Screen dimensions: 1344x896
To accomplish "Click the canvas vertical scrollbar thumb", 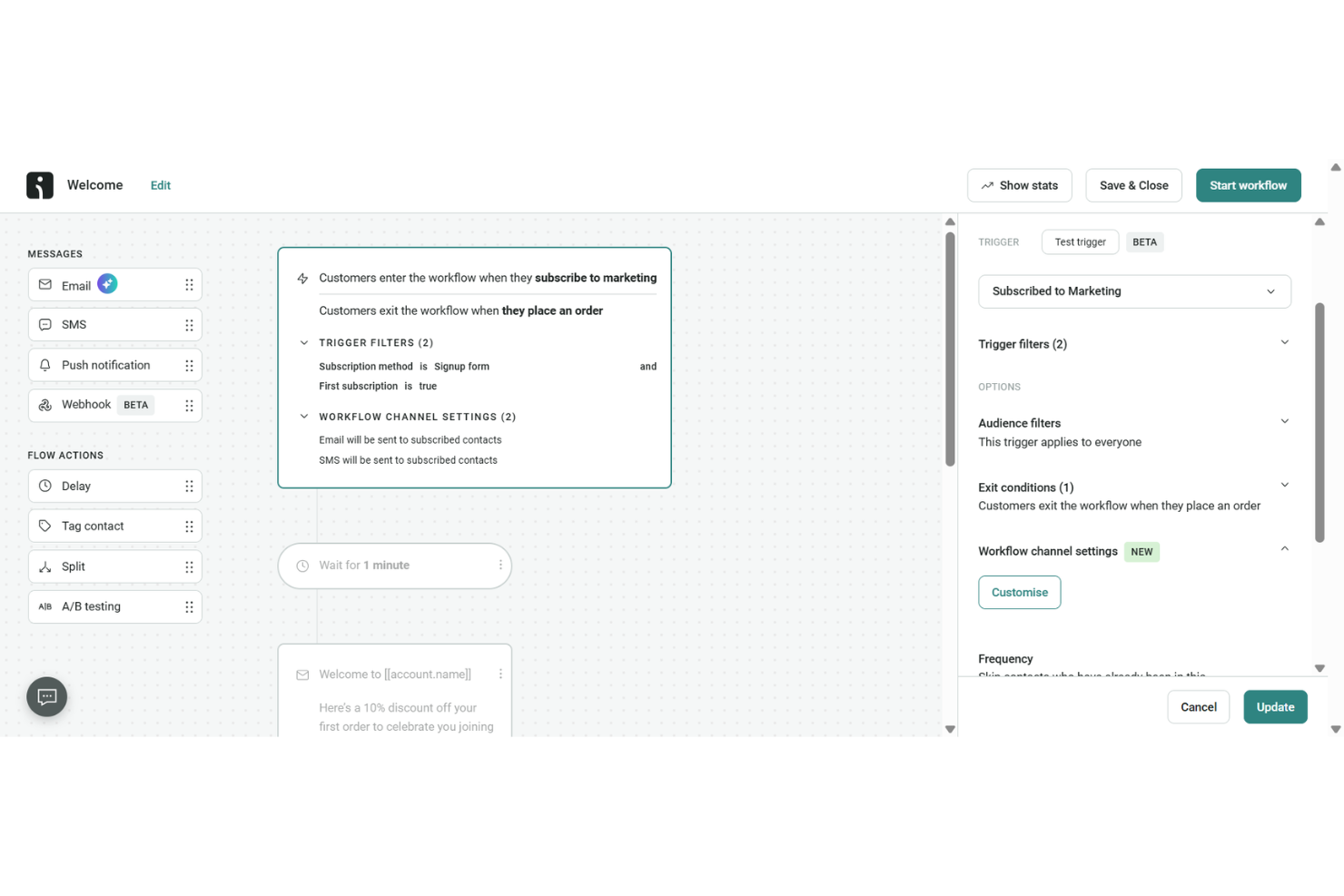I will 950,350.
